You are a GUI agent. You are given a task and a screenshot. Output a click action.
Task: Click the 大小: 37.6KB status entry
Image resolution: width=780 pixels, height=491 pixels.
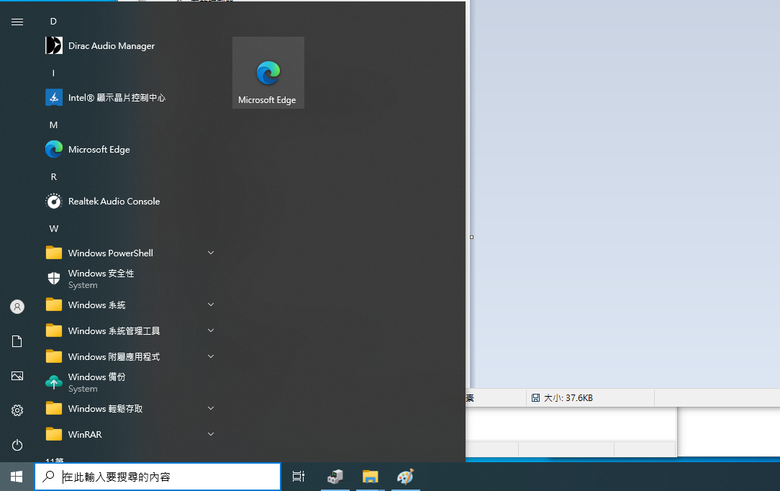(568, 398)
